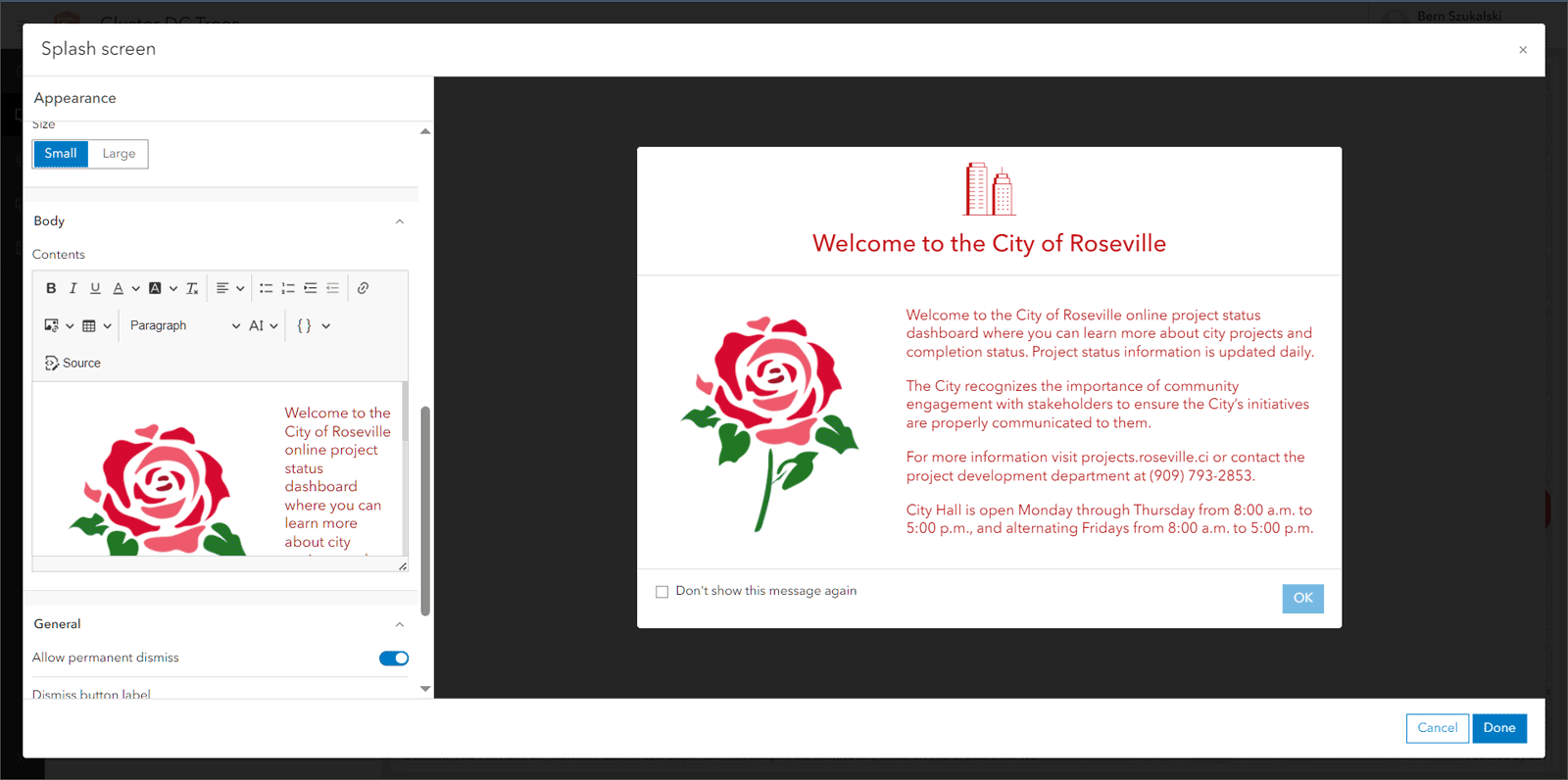Screen dimensions: 1568x780
Task: Click inside the contents text editor area
Action: (x=218, y=468)
